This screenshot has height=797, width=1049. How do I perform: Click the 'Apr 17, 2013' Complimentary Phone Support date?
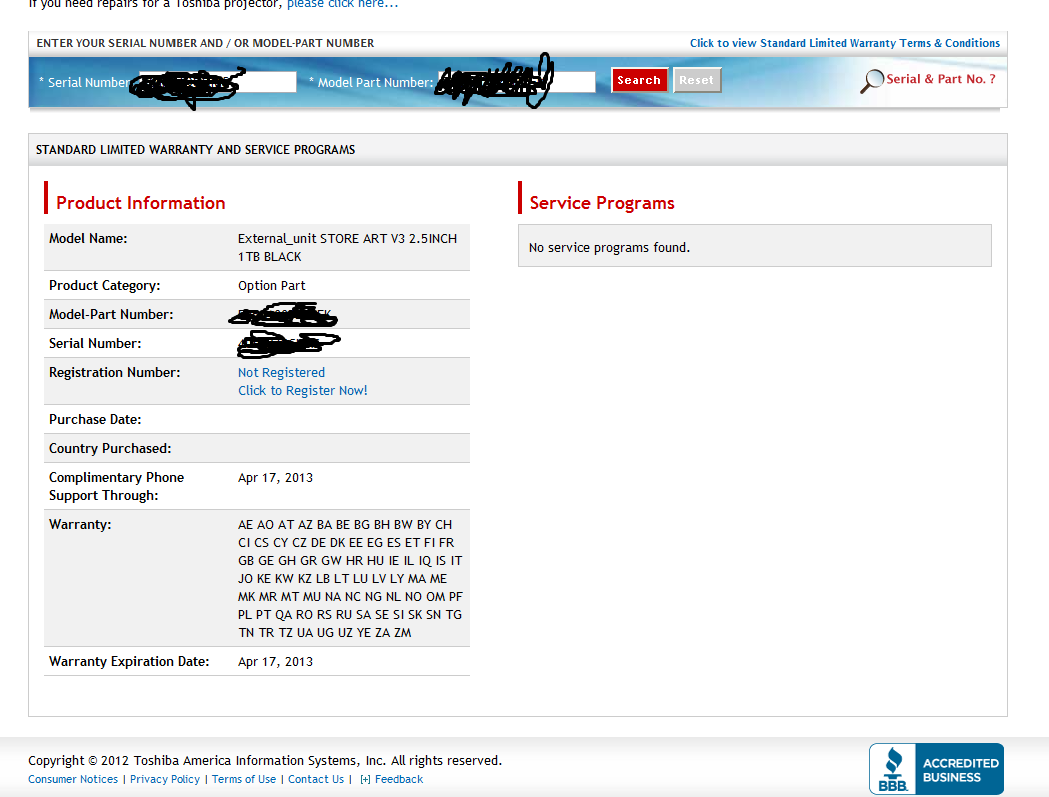(x=275, y=478)
